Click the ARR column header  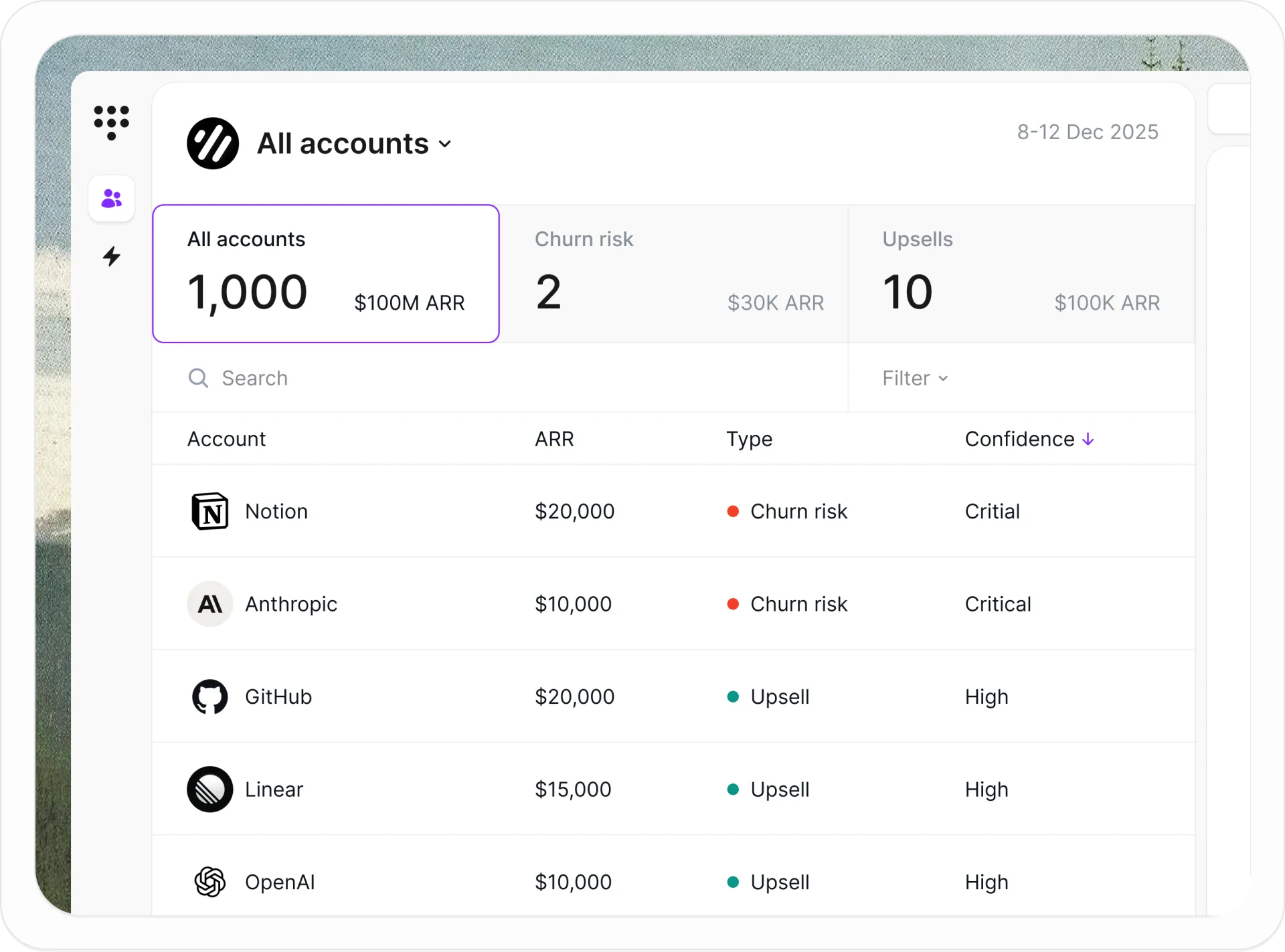554,439
